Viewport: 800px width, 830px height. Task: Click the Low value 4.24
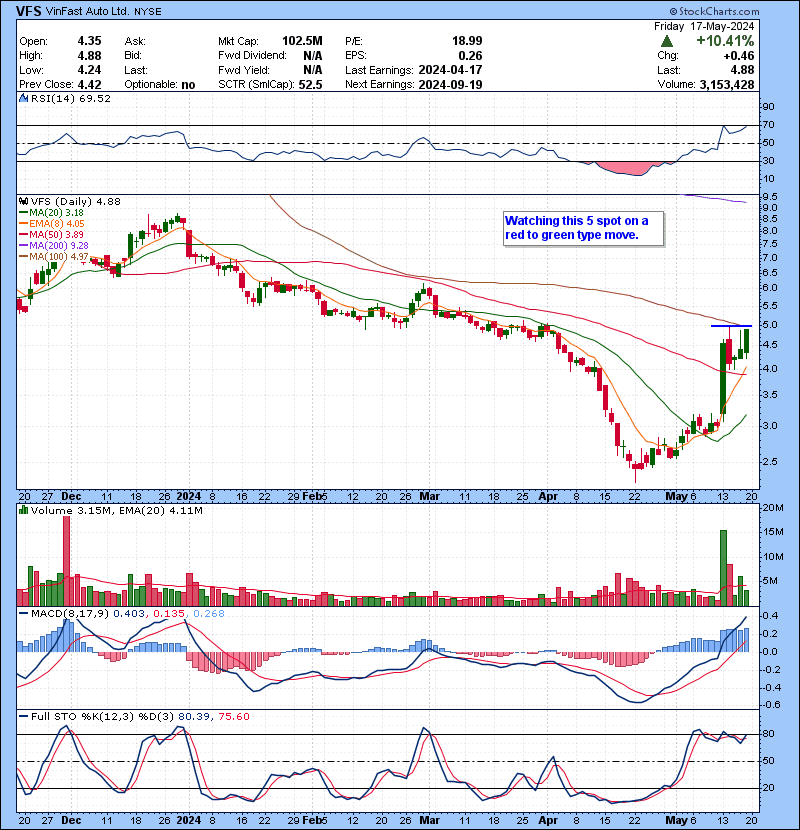coord(89,70)
